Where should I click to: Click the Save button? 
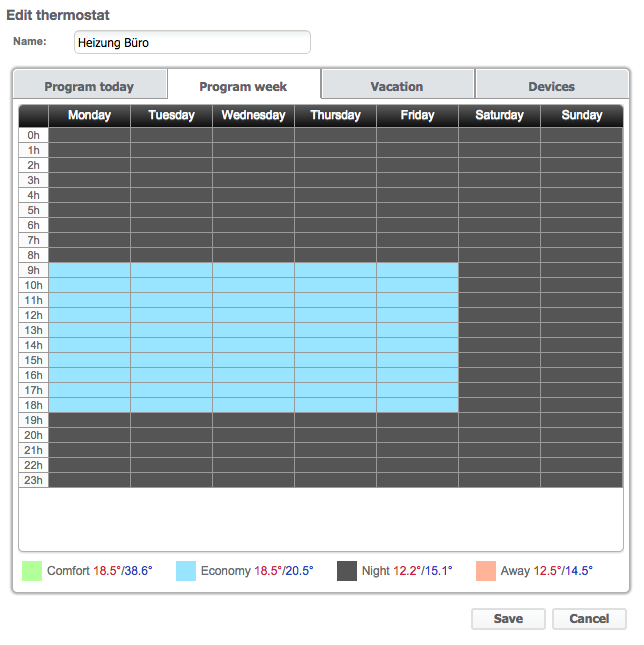(508, 619)
